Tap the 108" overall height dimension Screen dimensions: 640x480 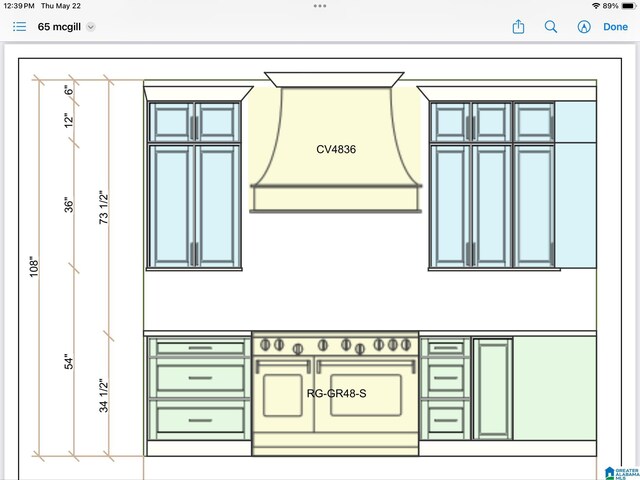[x=34, y=267]
